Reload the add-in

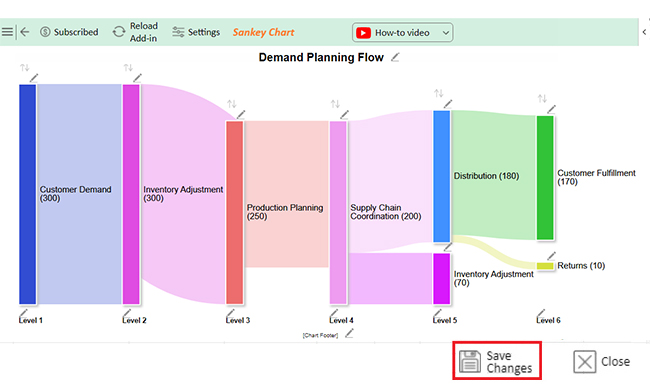pyautogui.click(x=135, y=32)
